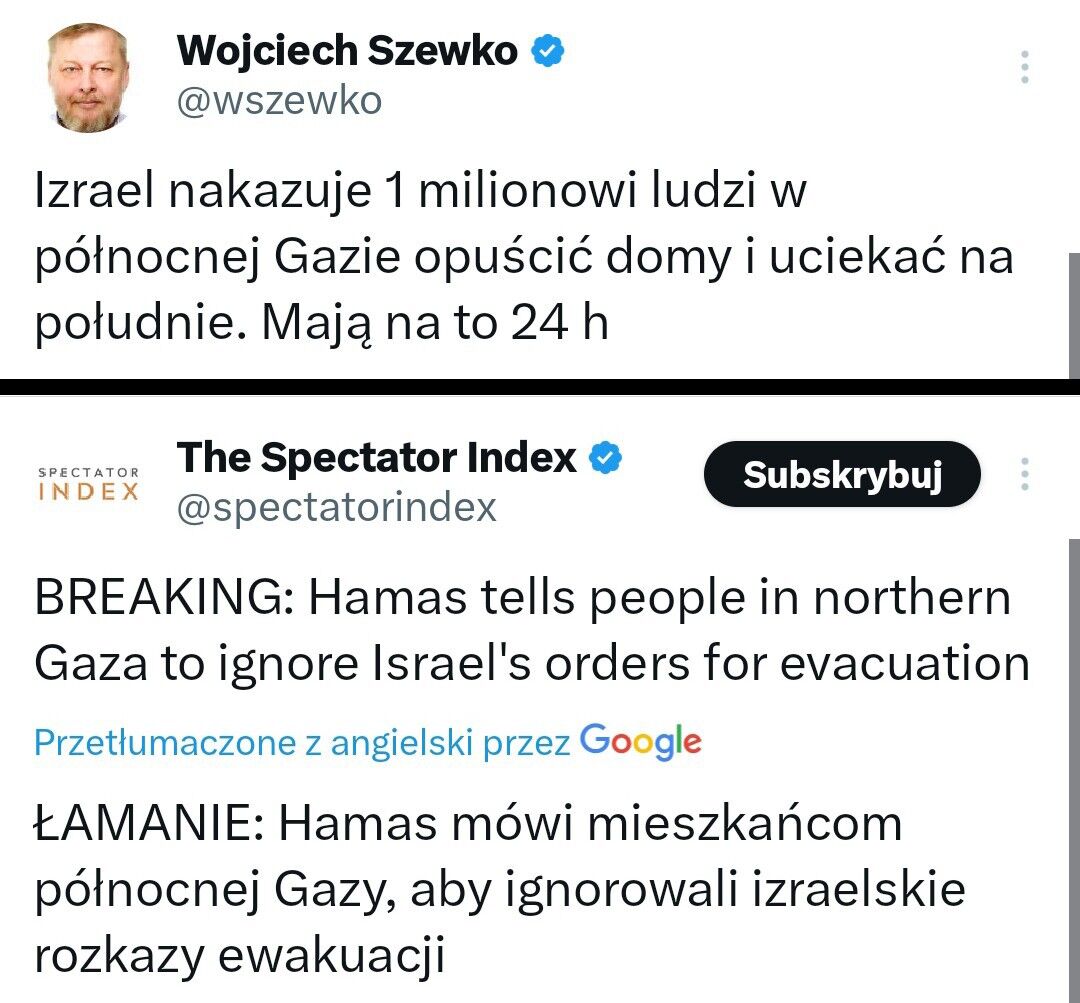Click the blue checkmark next to @spectatorindex

(607, 457)
